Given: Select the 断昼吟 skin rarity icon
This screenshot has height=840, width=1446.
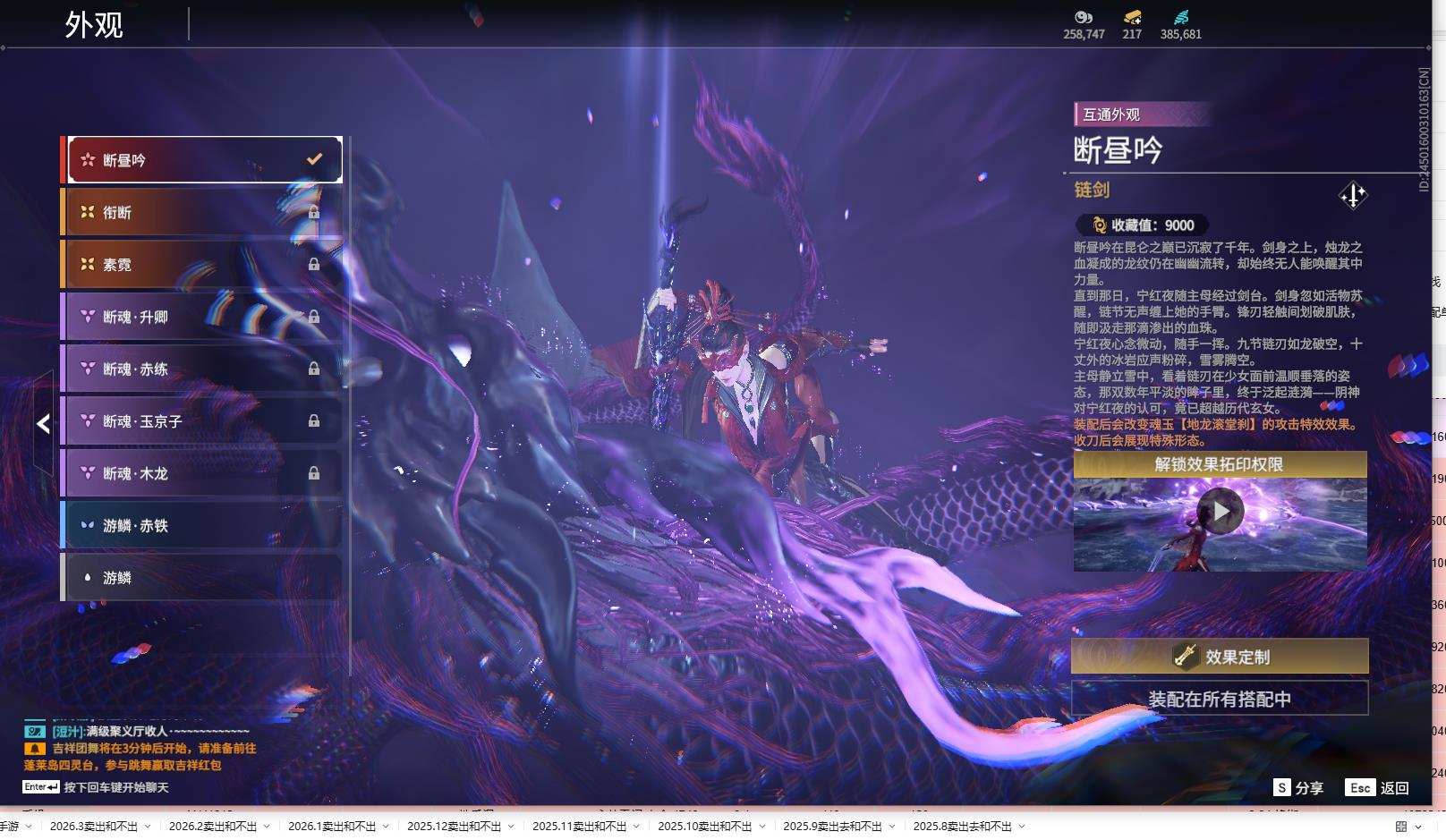Looking at the screenshot, I should [88, 160].
